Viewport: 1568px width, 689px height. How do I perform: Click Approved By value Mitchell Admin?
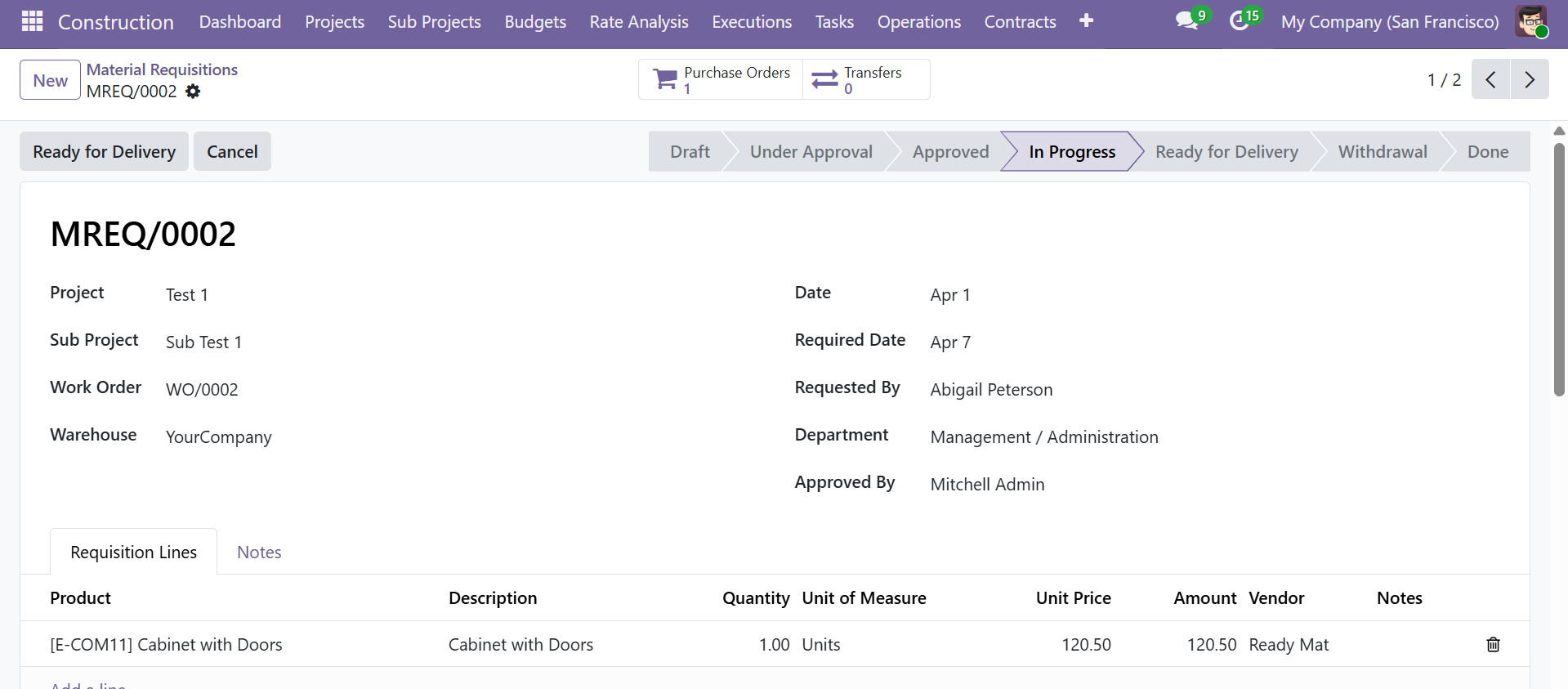pos(987,485)
